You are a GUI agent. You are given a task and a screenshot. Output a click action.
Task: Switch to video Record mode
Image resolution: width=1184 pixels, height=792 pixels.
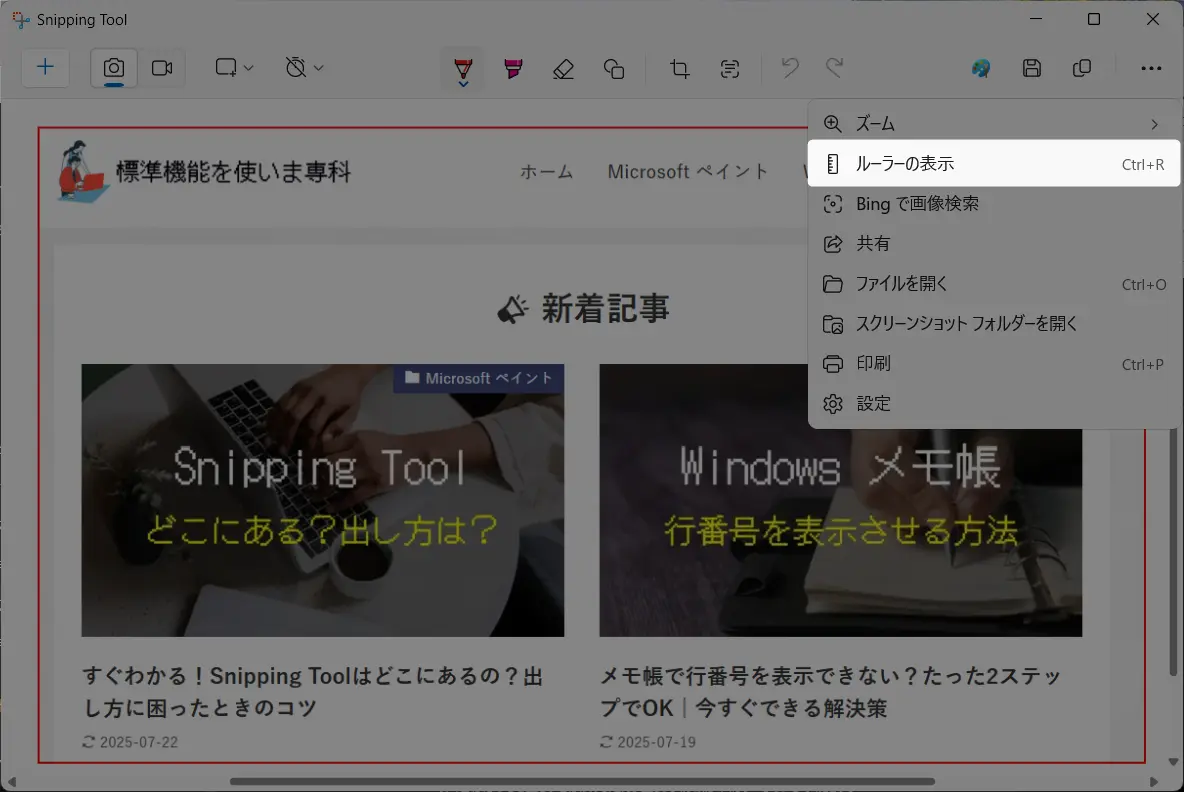(x=162, y=68)
